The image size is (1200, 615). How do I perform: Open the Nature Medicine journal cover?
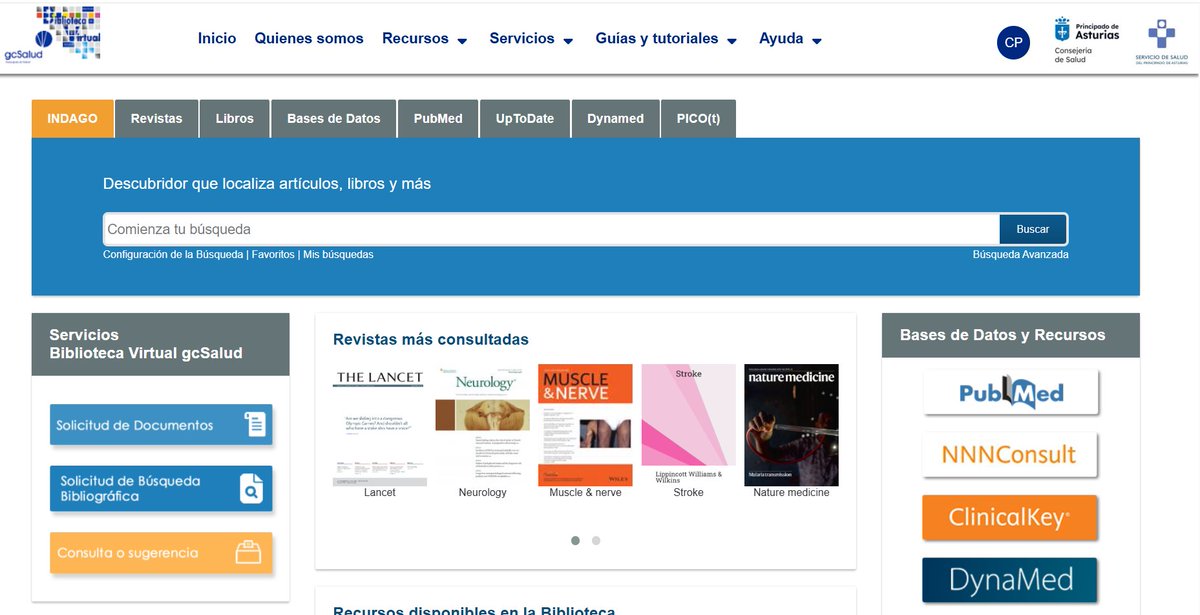click(x=792, y=425)
